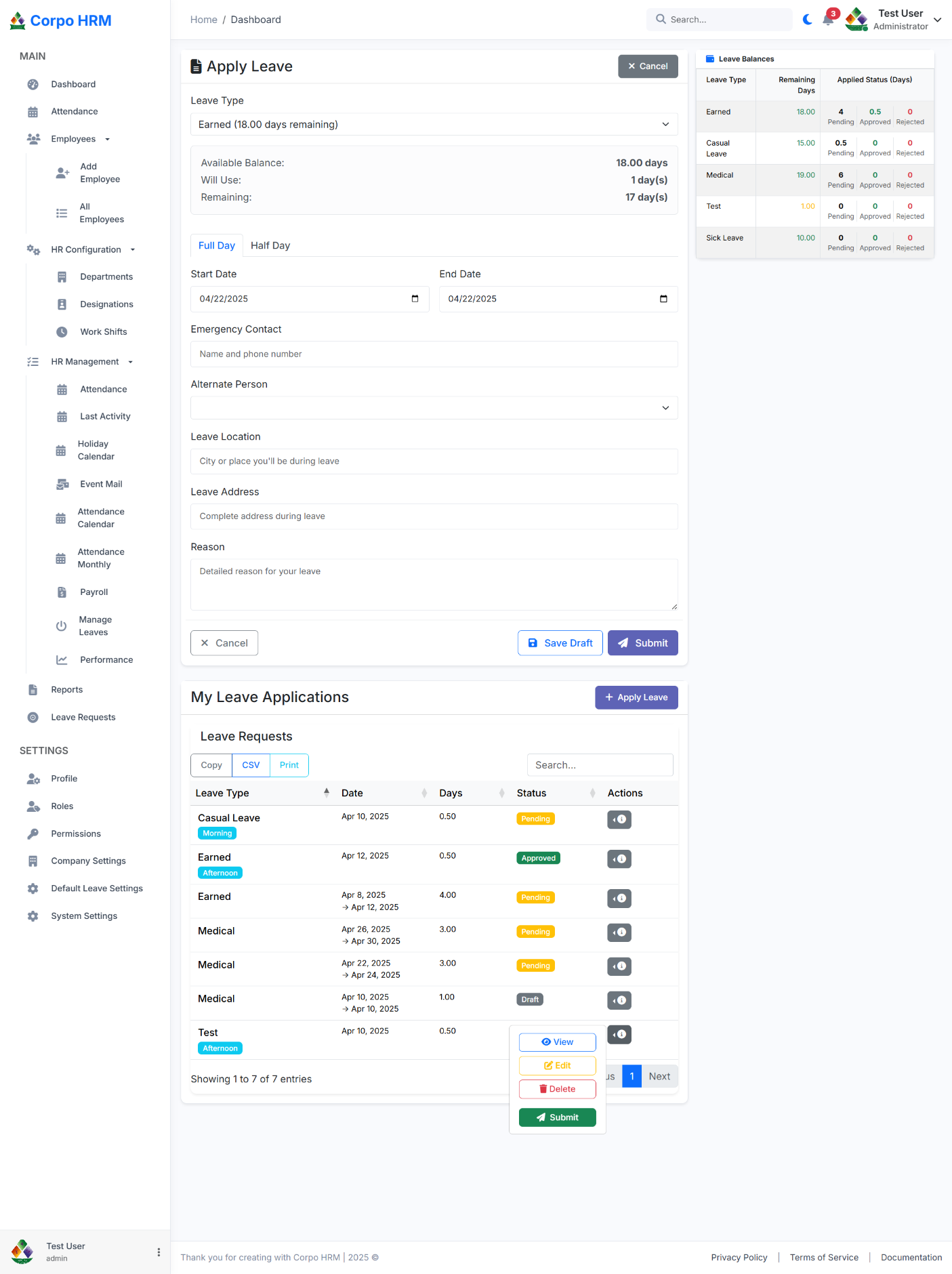Click the Save Draft button
This screenshot has height=1274, width=952.
pos(560,643)
